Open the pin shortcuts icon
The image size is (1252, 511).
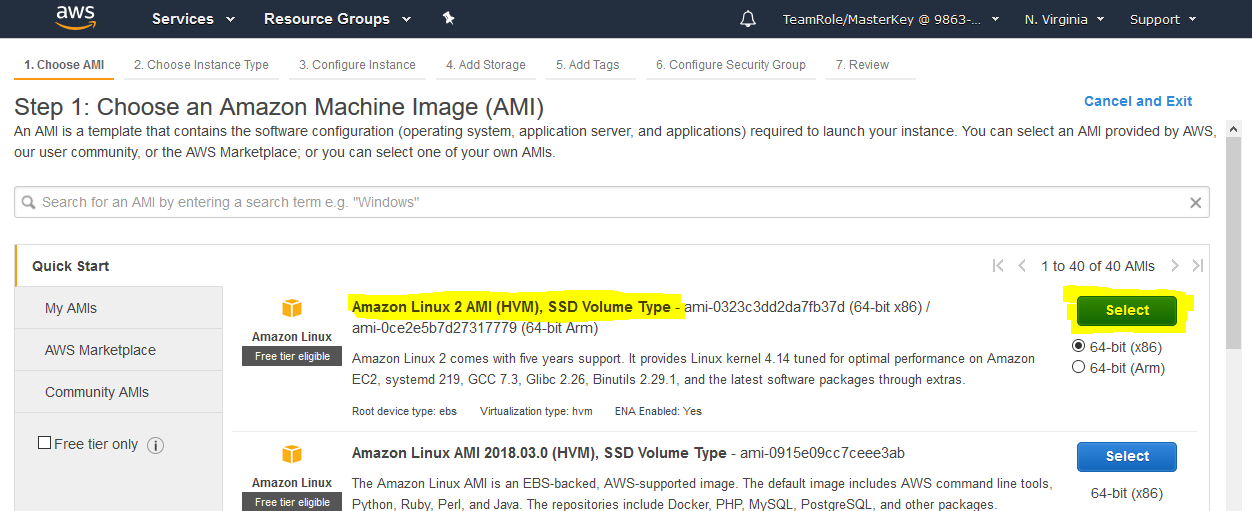448,19
